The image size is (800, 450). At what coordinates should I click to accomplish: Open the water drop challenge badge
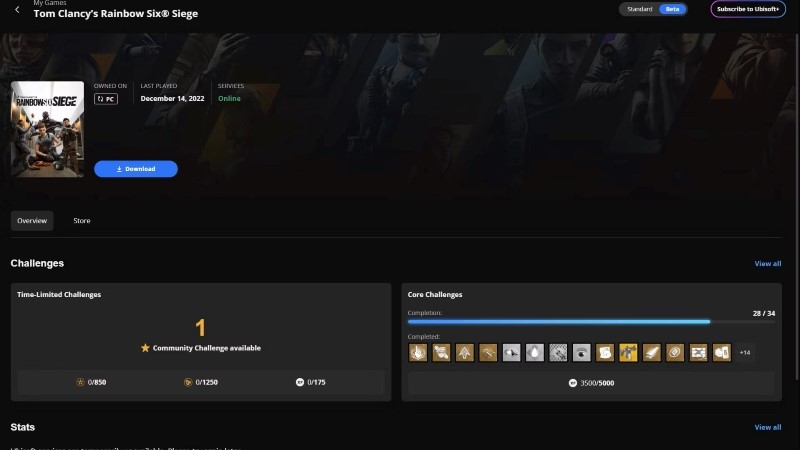click(x=535, y=353)
